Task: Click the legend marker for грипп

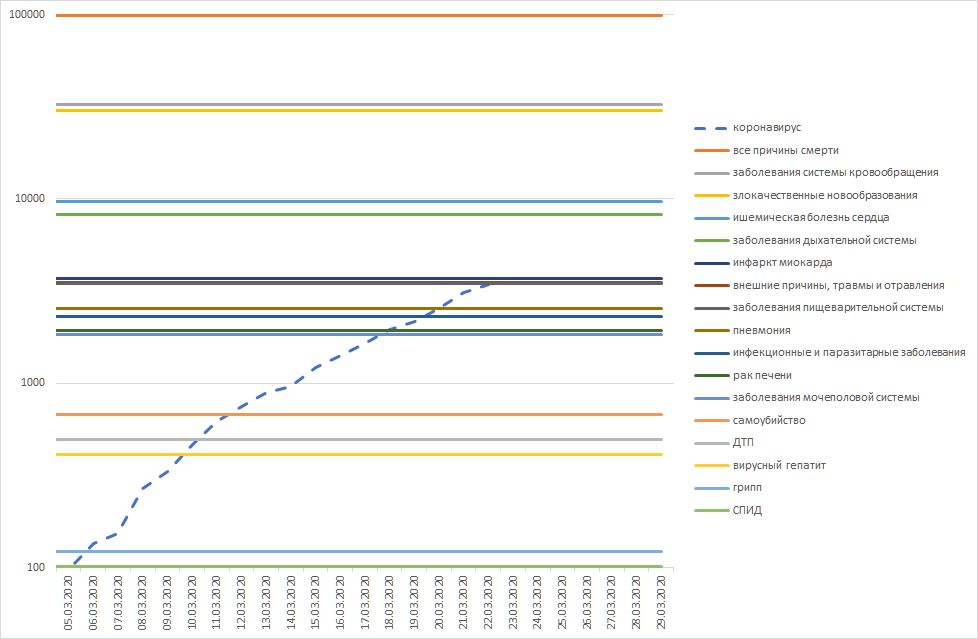Action: pyautogui.click(x=709, y=488)
